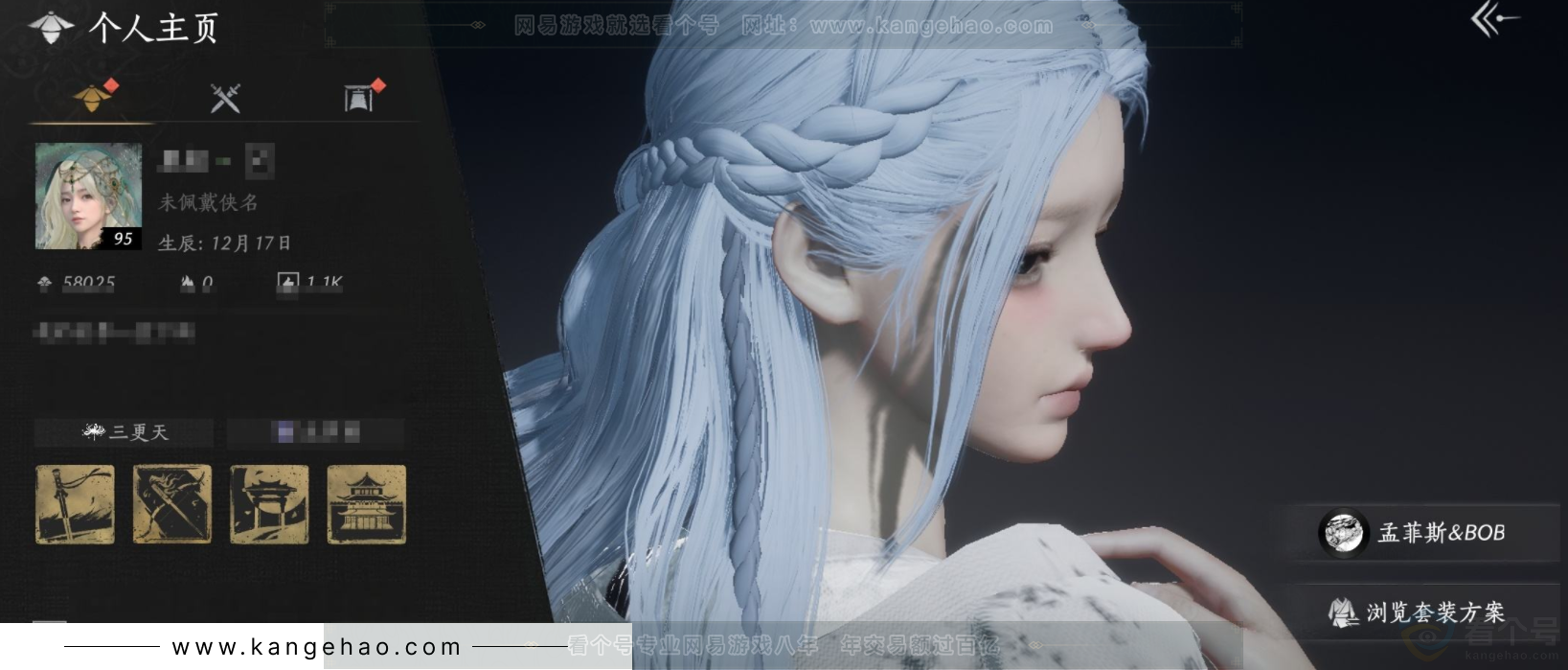
Task: Open the 孟菲斯&BOB button
Action: click(x=1427, y=533)
